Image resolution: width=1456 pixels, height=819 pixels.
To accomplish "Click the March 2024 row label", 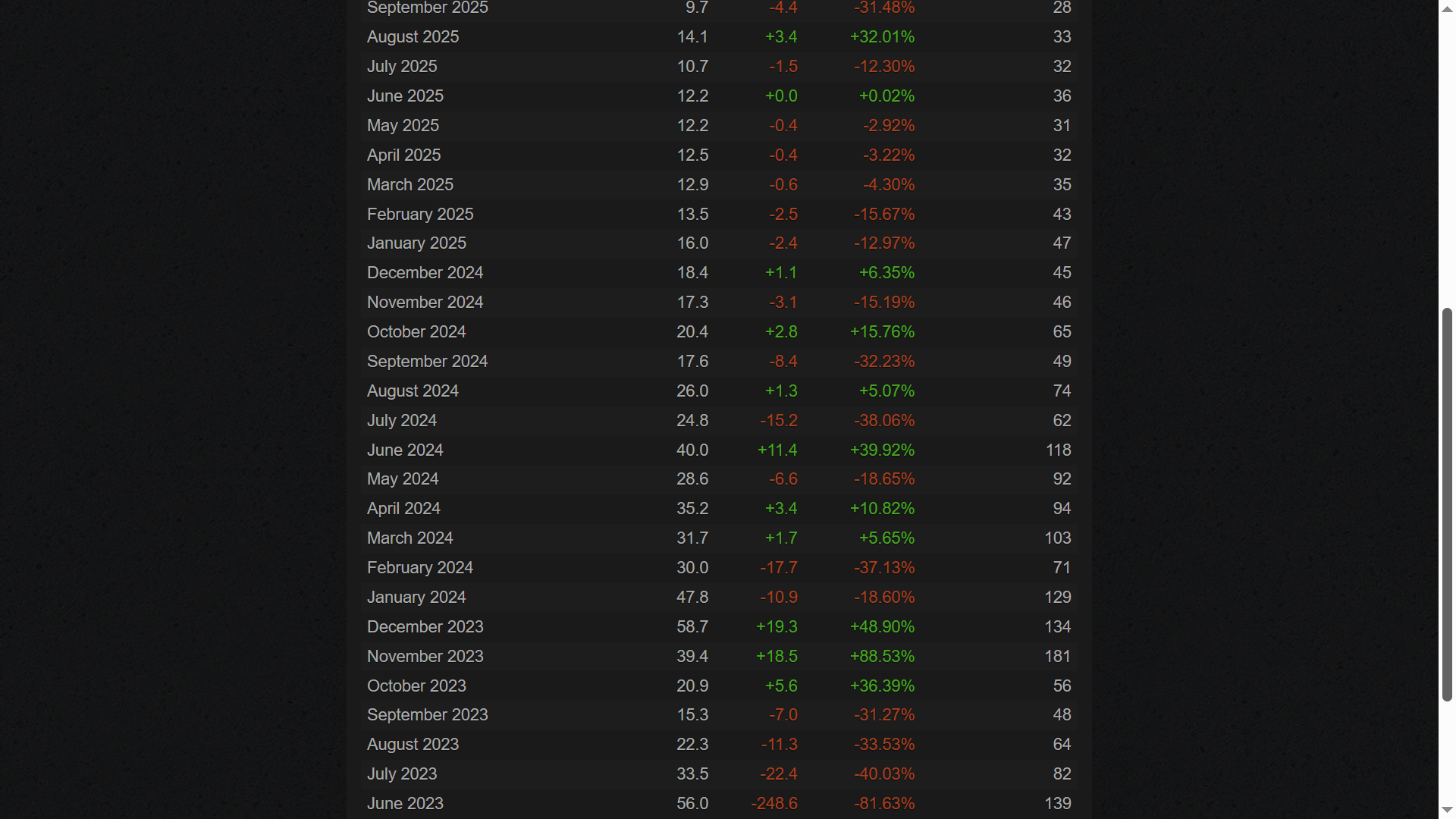I will (x=409, y=538).
